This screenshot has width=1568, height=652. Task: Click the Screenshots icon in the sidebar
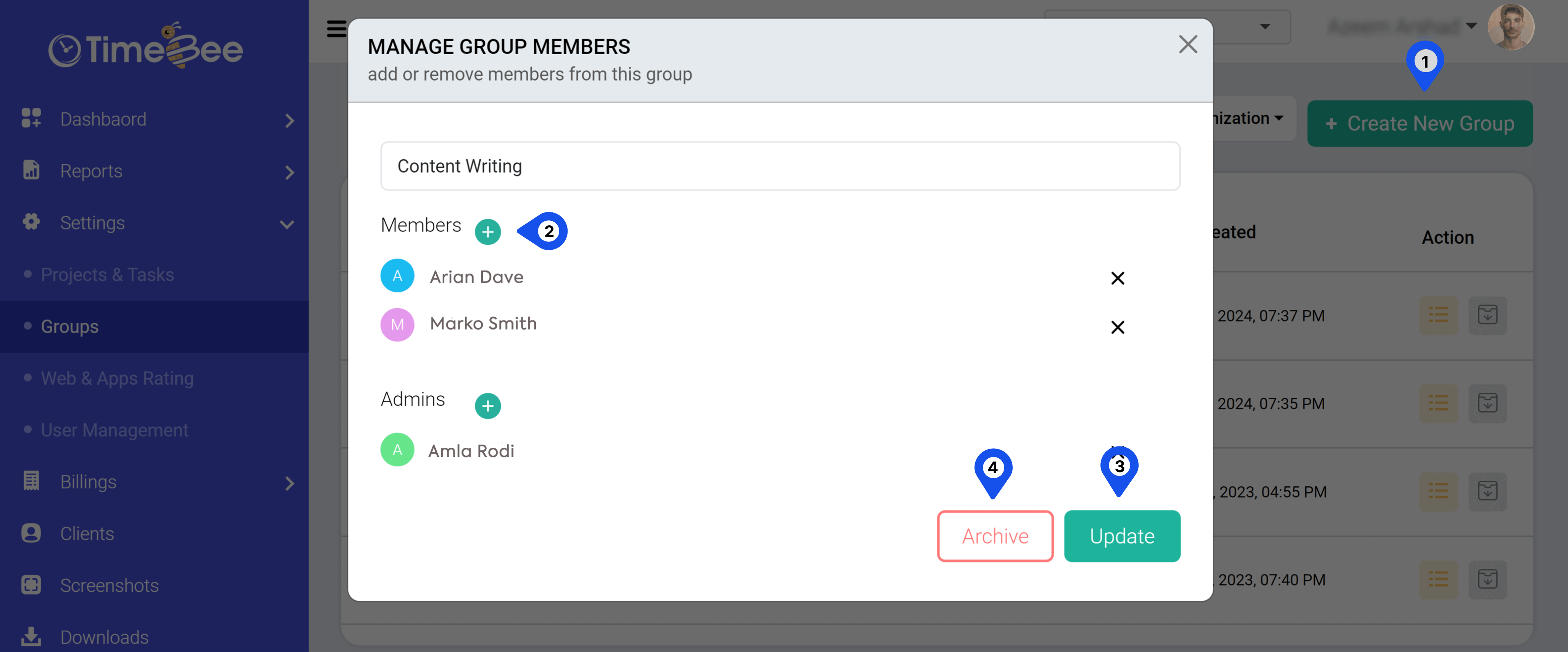point(31,585)
